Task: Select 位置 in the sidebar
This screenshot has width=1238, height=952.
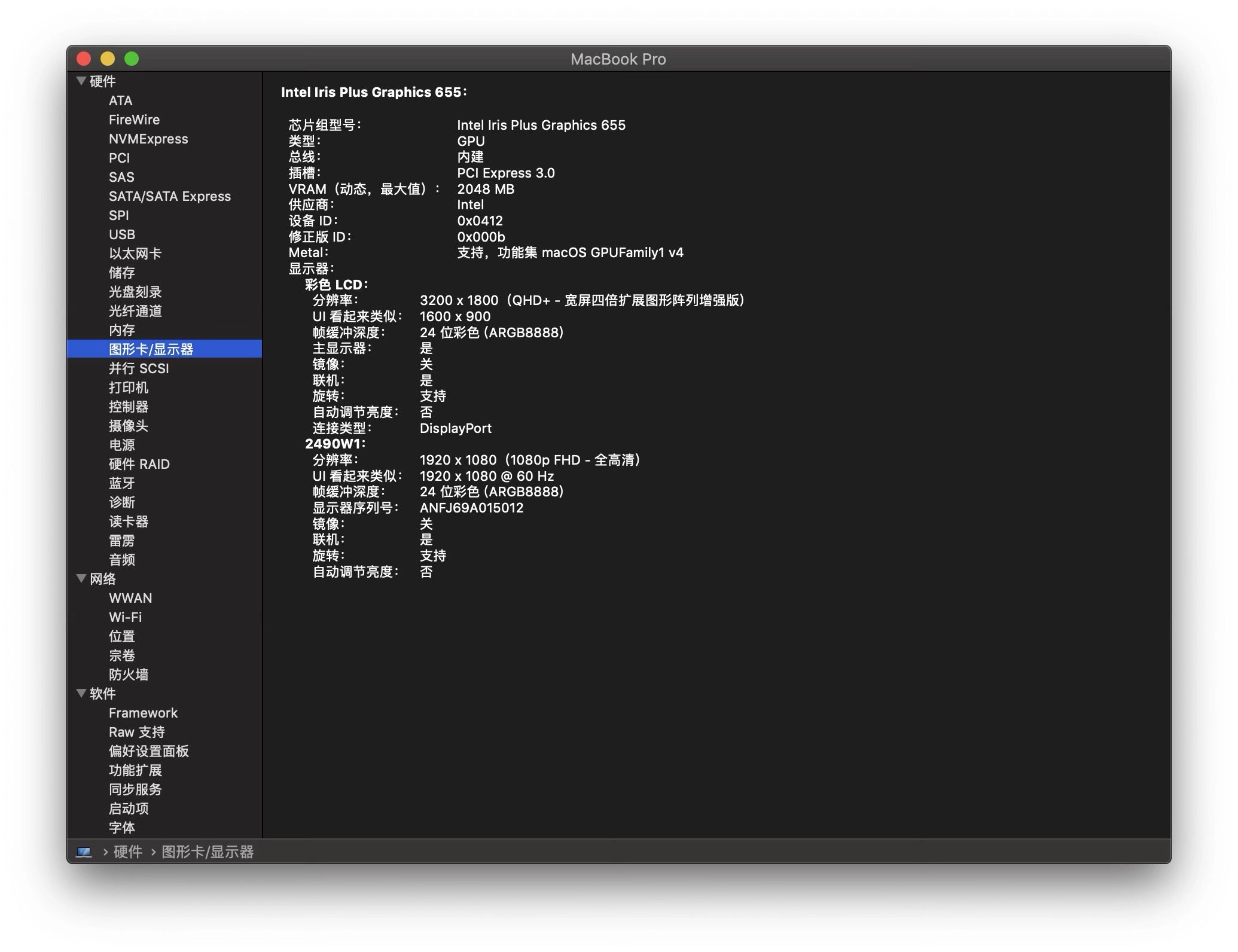Action: (x=122, y=636)
